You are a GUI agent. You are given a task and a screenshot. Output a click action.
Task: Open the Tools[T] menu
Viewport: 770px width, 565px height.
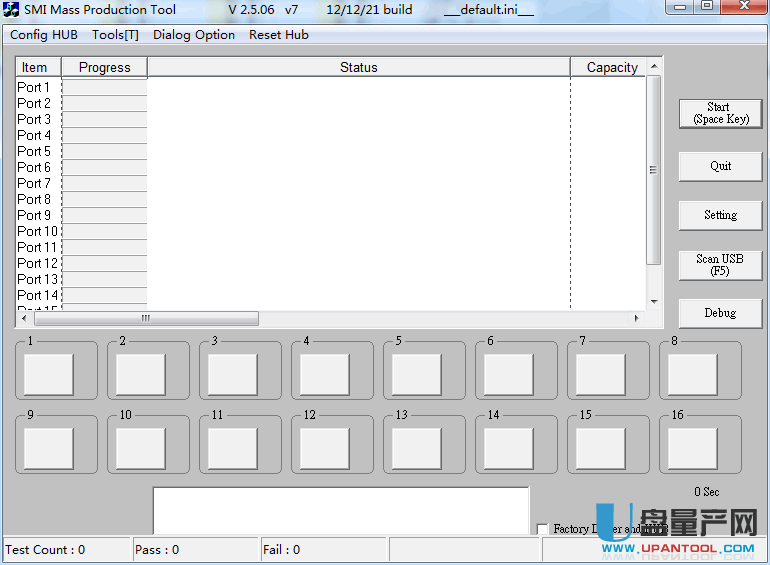point(115,35)
